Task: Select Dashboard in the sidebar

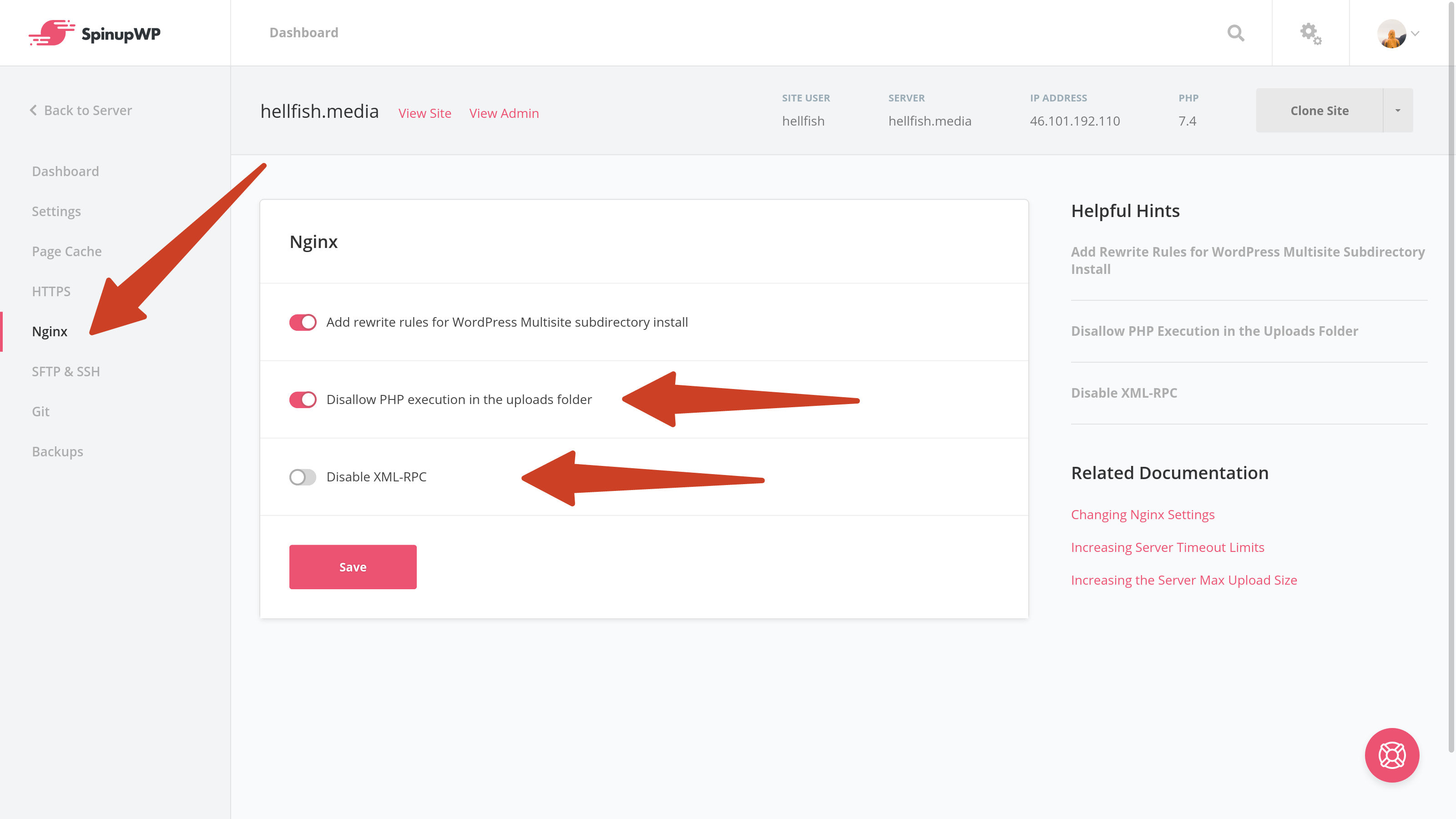Action: pyautogui.click(x=65, y=171)
